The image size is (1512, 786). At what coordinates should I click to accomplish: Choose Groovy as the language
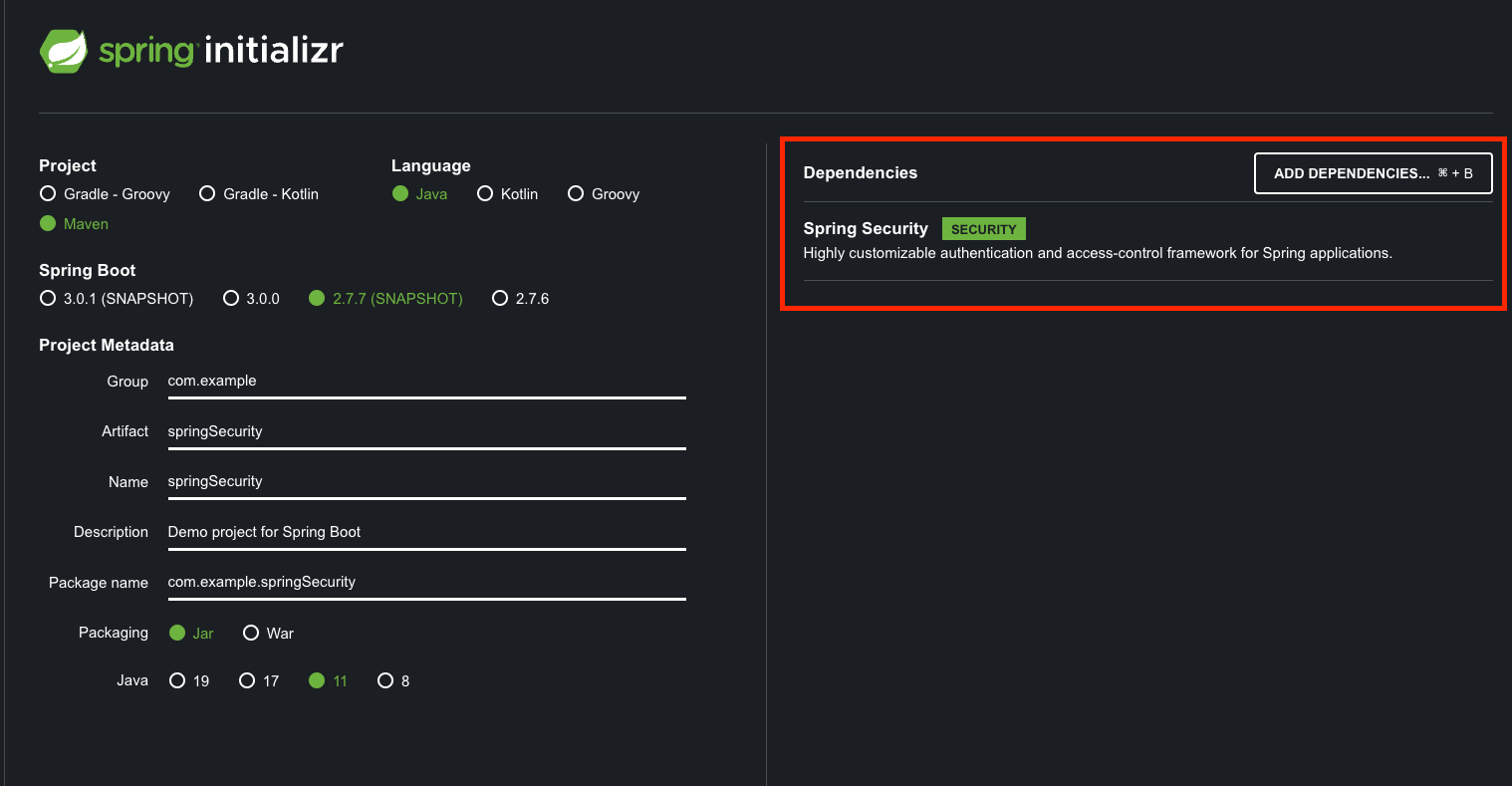point(604,194)
